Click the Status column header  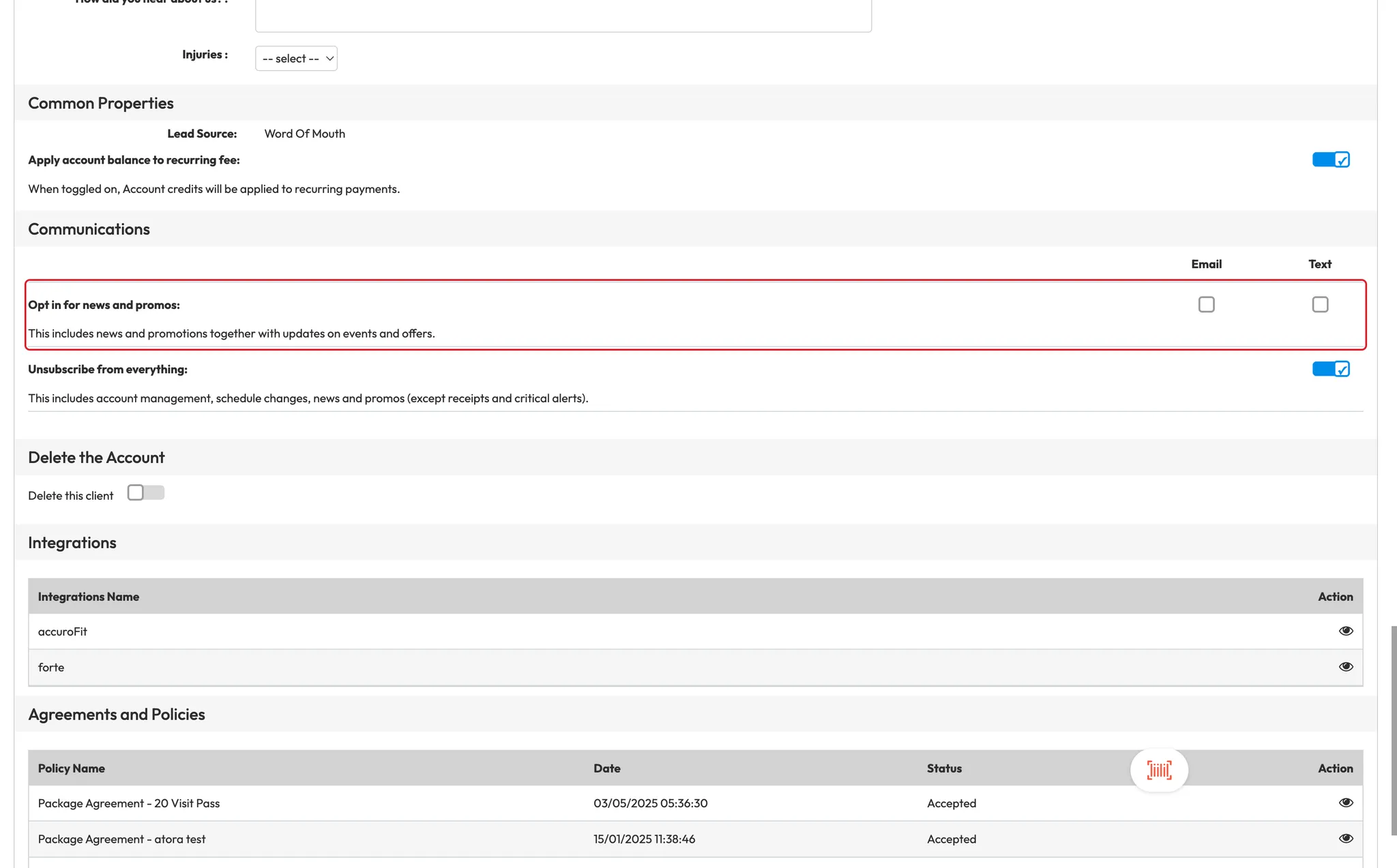944,768
